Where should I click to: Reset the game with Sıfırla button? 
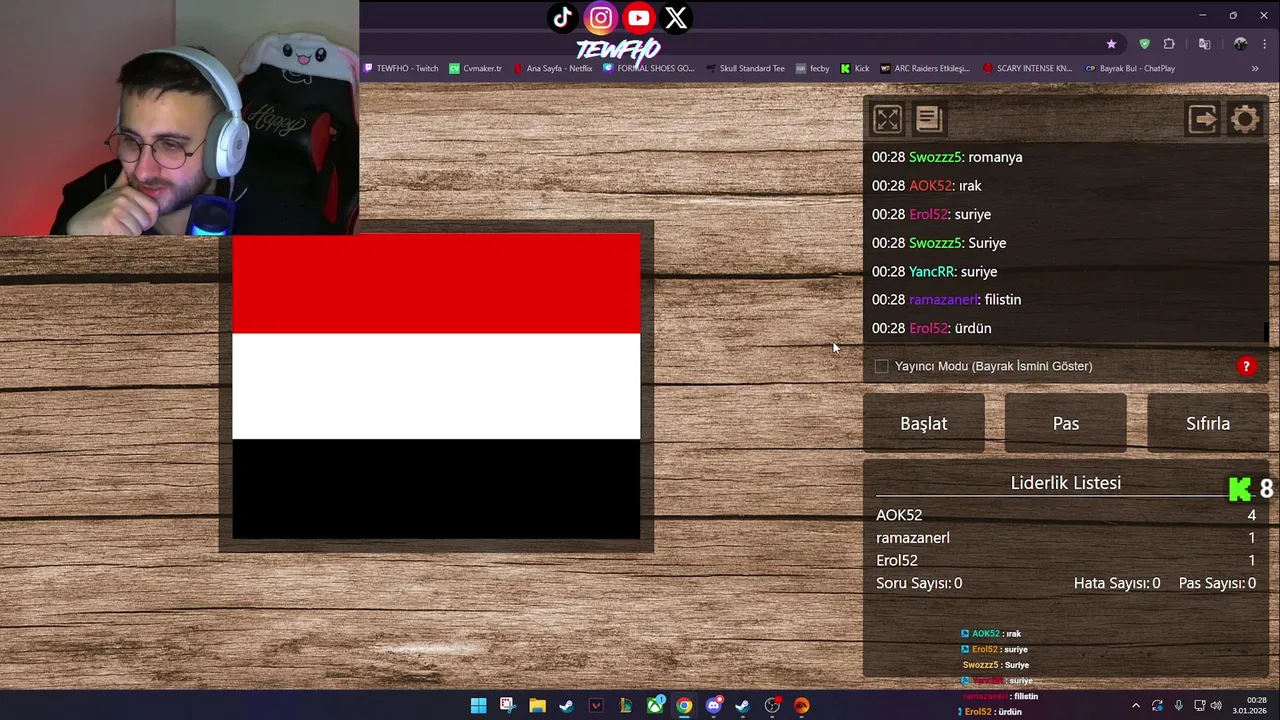click(1208, 423)
